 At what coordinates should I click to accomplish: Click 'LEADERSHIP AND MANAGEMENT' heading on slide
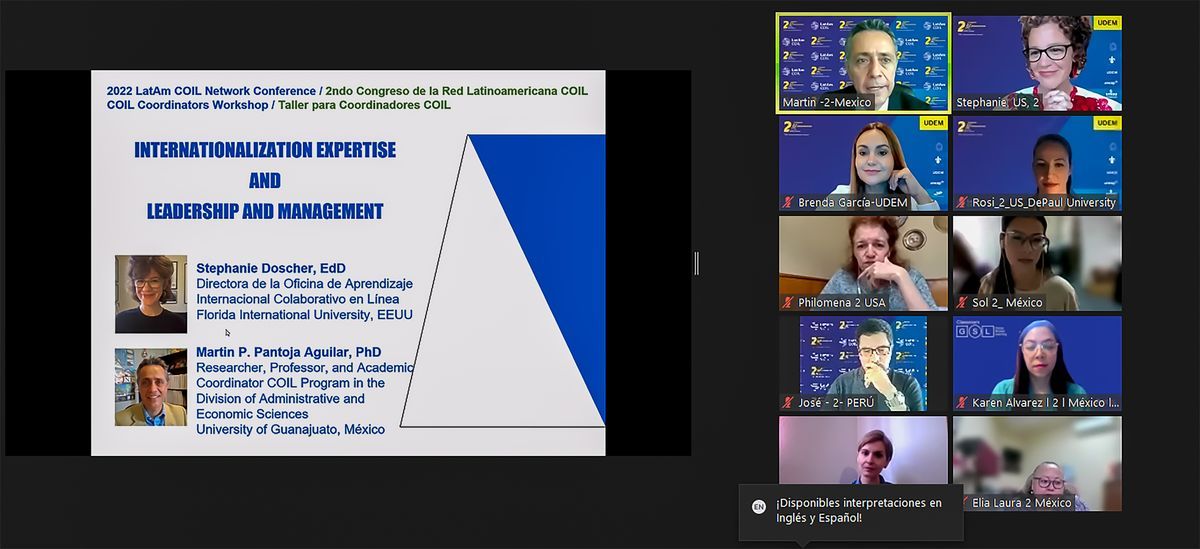click(265, 211)
